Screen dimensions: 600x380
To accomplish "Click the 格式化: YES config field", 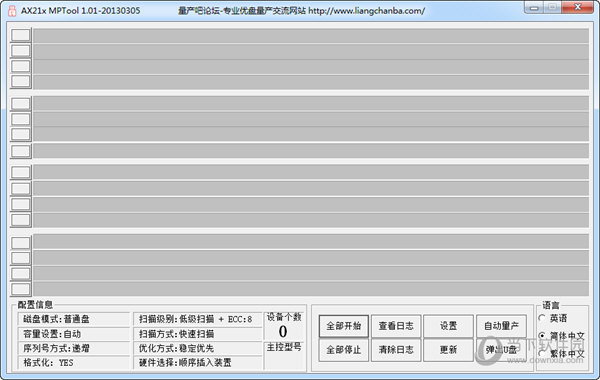I will click(x=74, y=363).
